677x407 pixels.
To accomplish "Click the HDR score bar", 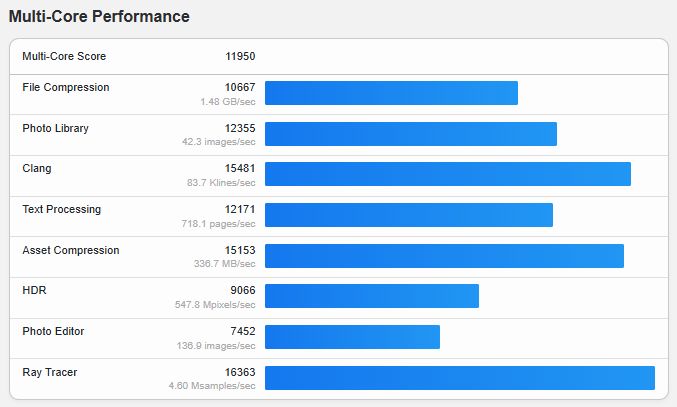I will [372, 296].
